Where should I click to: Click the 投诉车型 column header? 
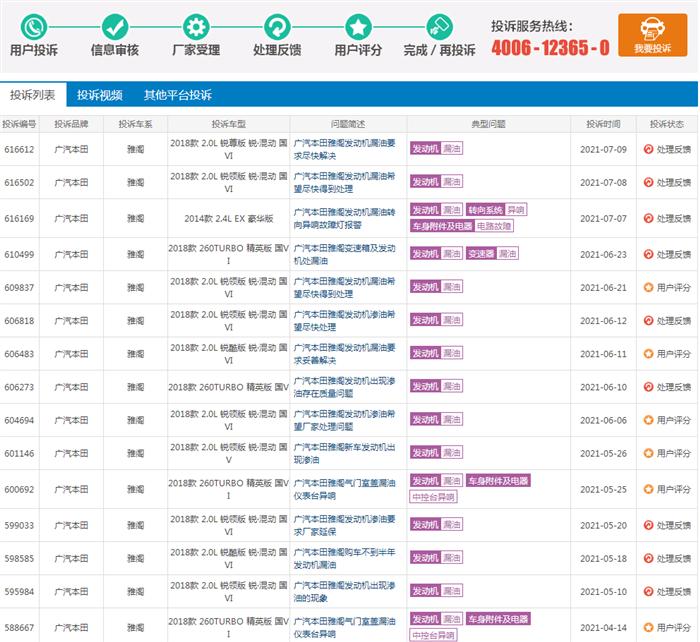coord(229,124)
